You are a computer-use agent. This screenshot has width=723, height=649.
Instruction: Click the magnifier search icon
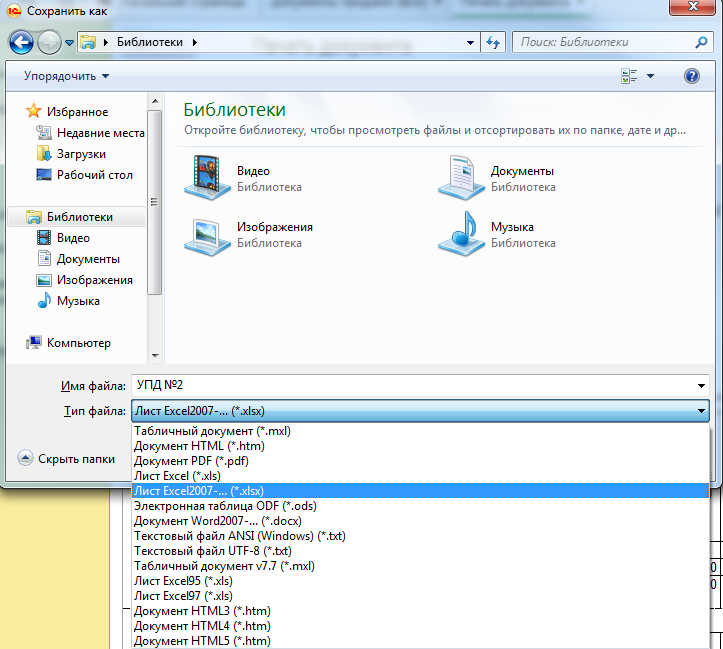701,42
